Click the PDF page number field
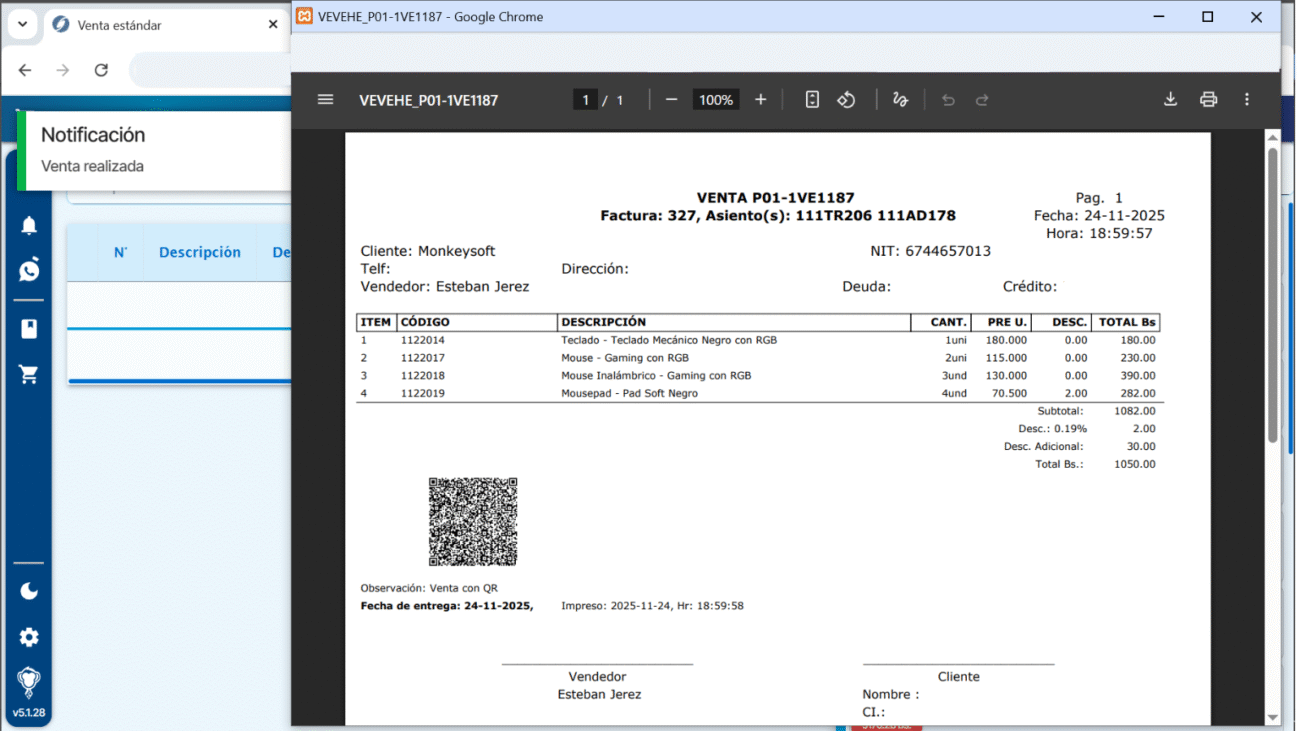The width and height of the screenshot is (1300, 731). coord(585,100)
